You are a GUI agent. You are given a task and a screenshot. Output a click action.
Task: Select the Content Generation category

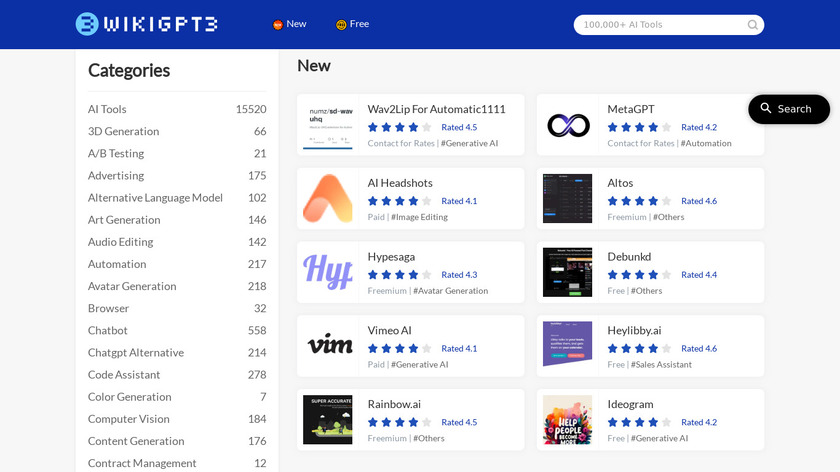coord(177,441)
